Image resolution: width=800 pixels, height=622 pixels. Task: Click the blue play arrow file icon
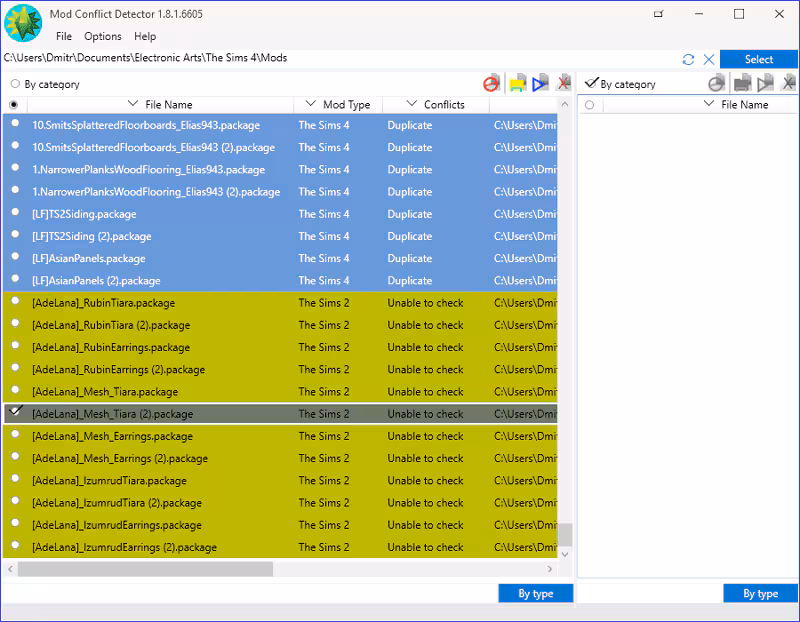tap(540, 83)
